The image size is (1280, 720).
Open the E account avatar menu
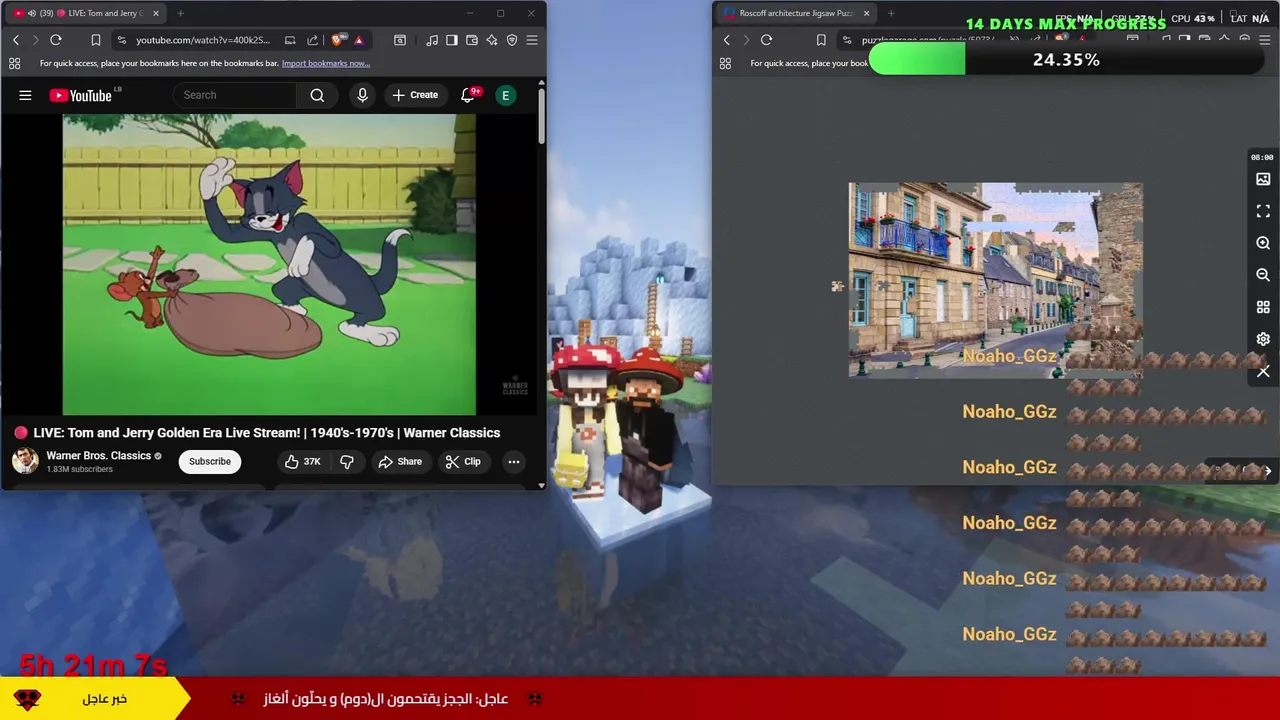point(506,95)
